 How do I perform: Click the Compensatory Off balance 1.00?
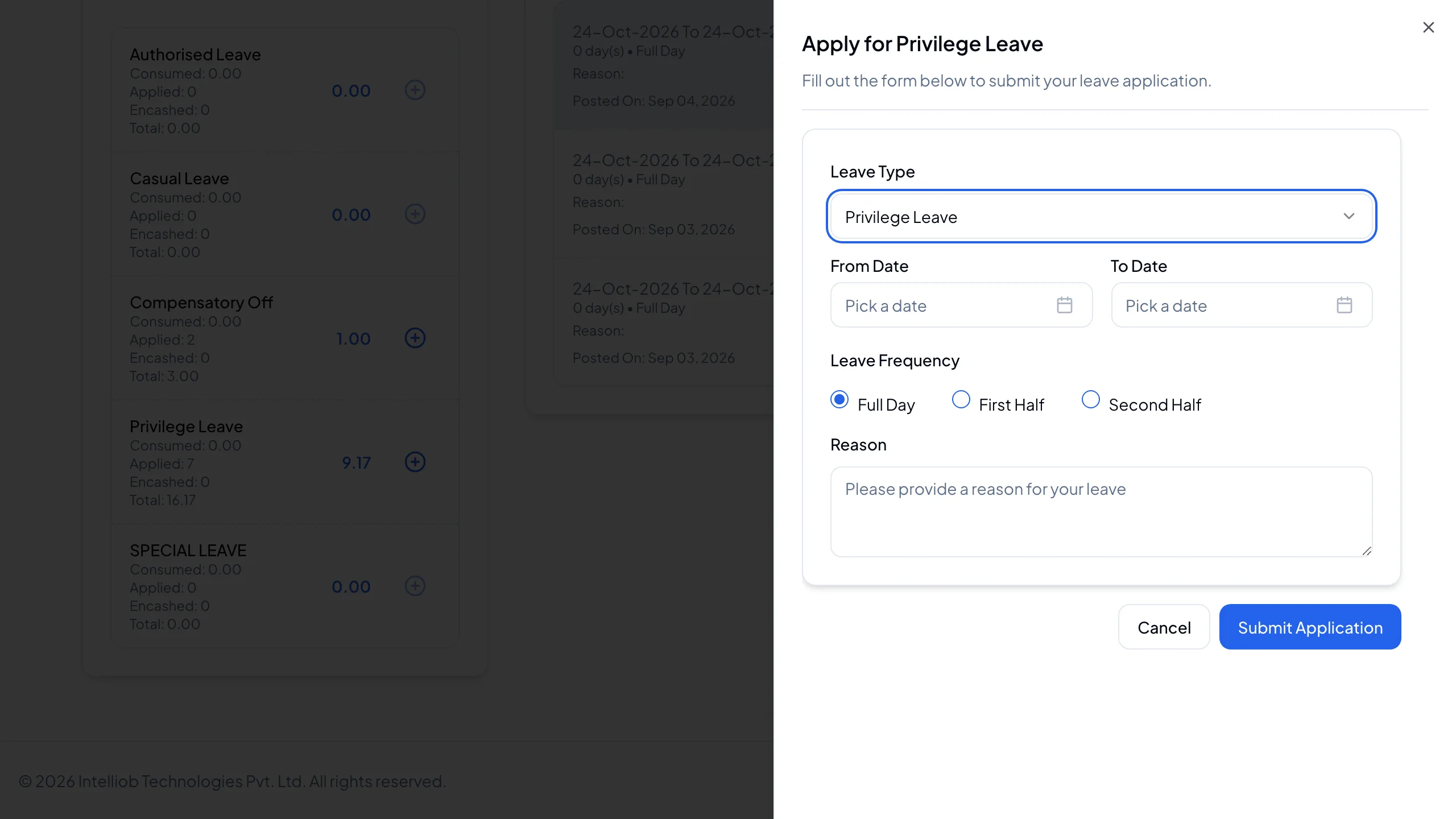click(x=353, y=338)
